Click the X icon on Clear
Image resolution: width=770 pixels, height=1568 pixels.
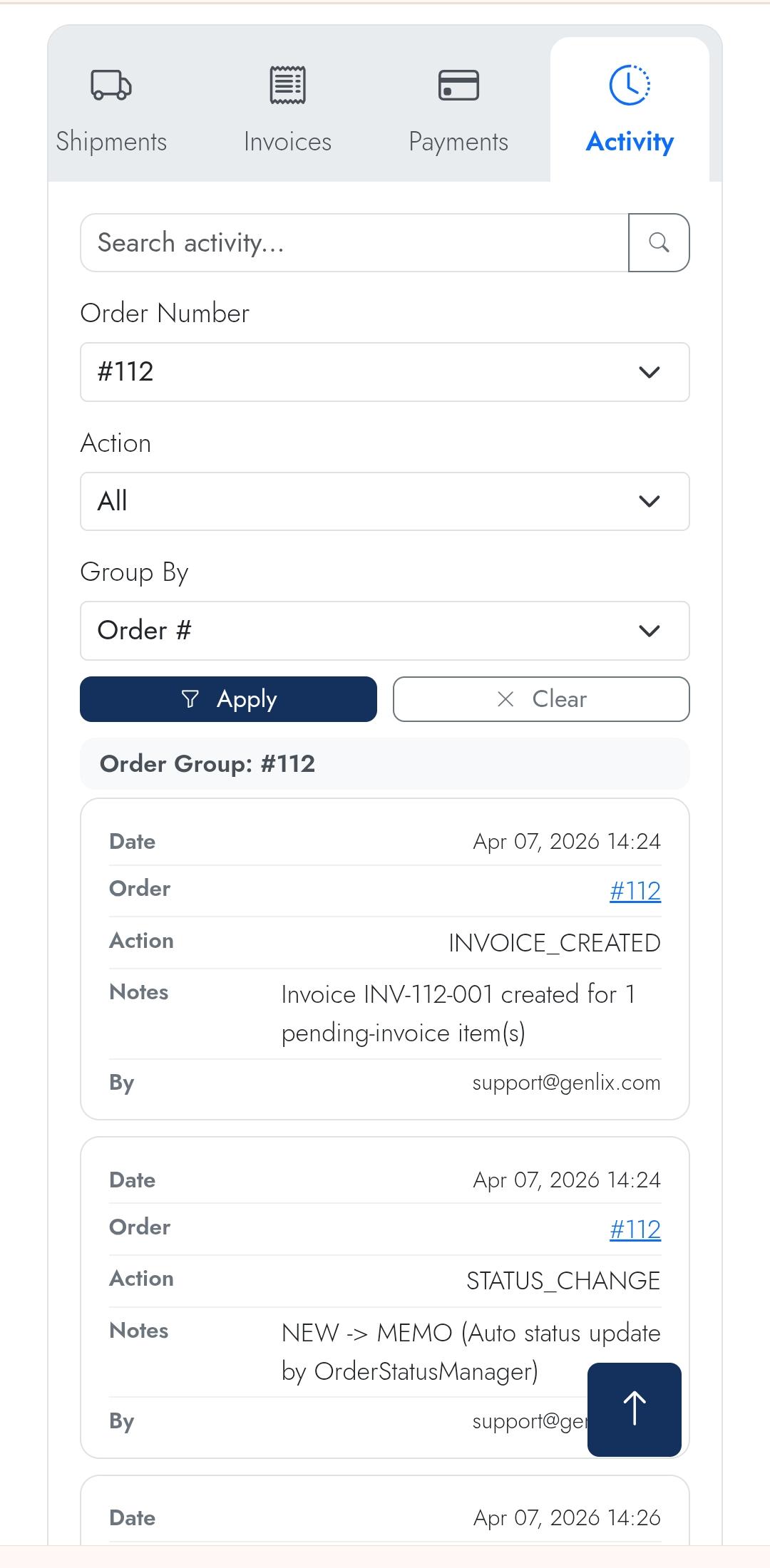point(505,699)
